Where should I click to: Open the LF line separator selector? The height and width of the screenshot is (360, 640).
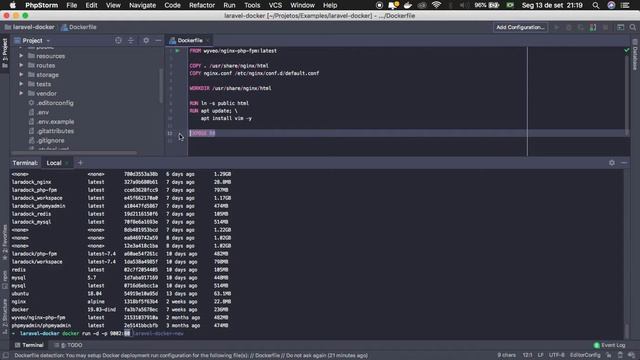[x=540, y=356]
